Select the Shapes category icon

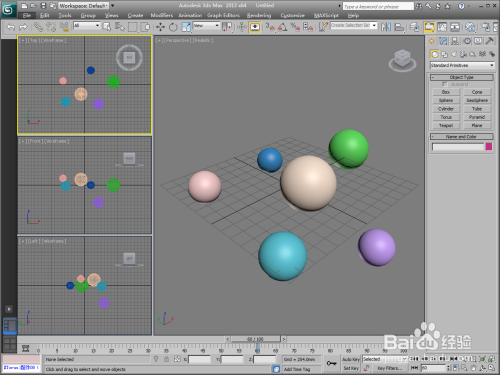click(444, 54)
